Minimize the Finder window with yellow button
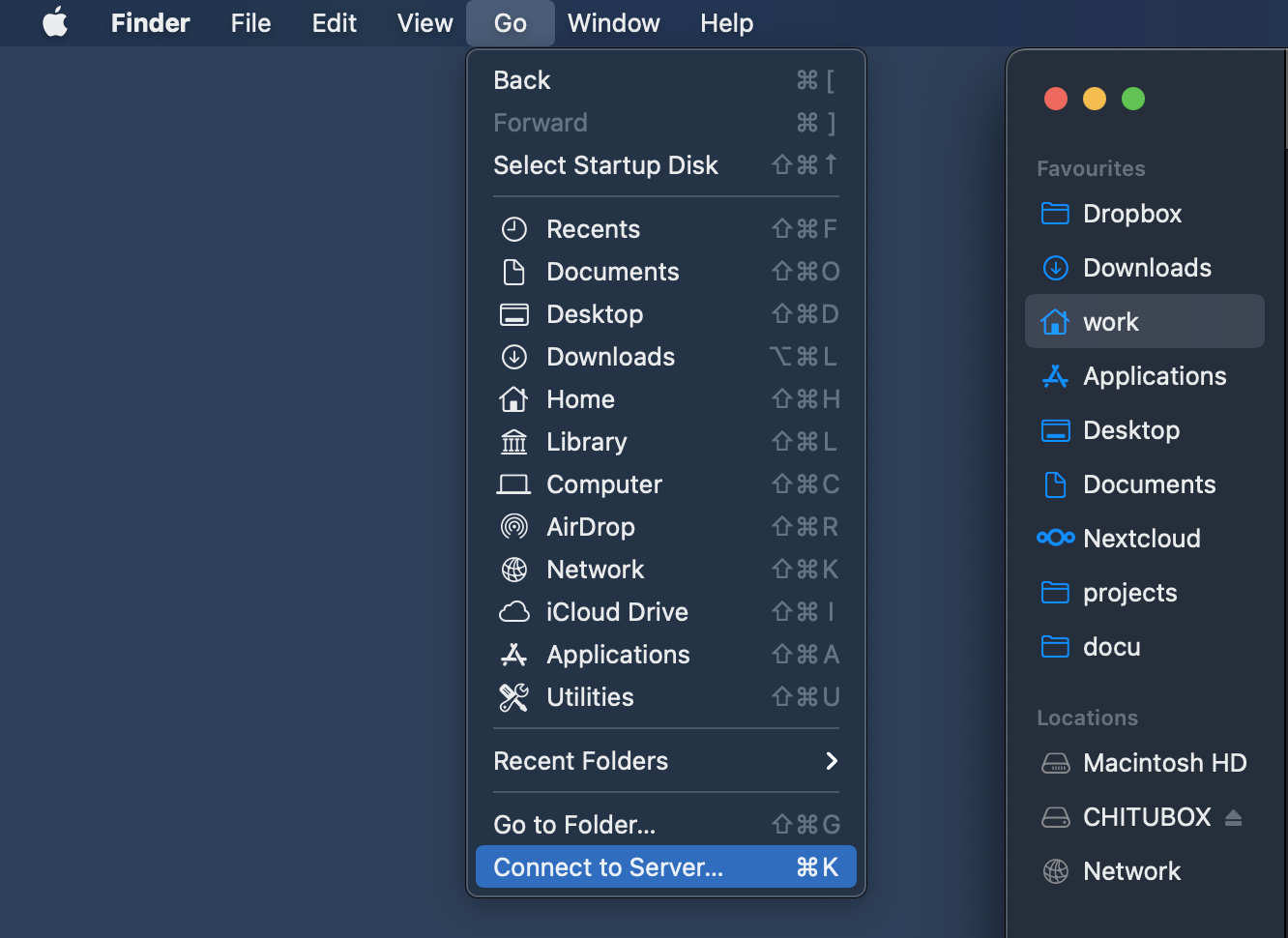1288x938 pixels. point(1095,99)
